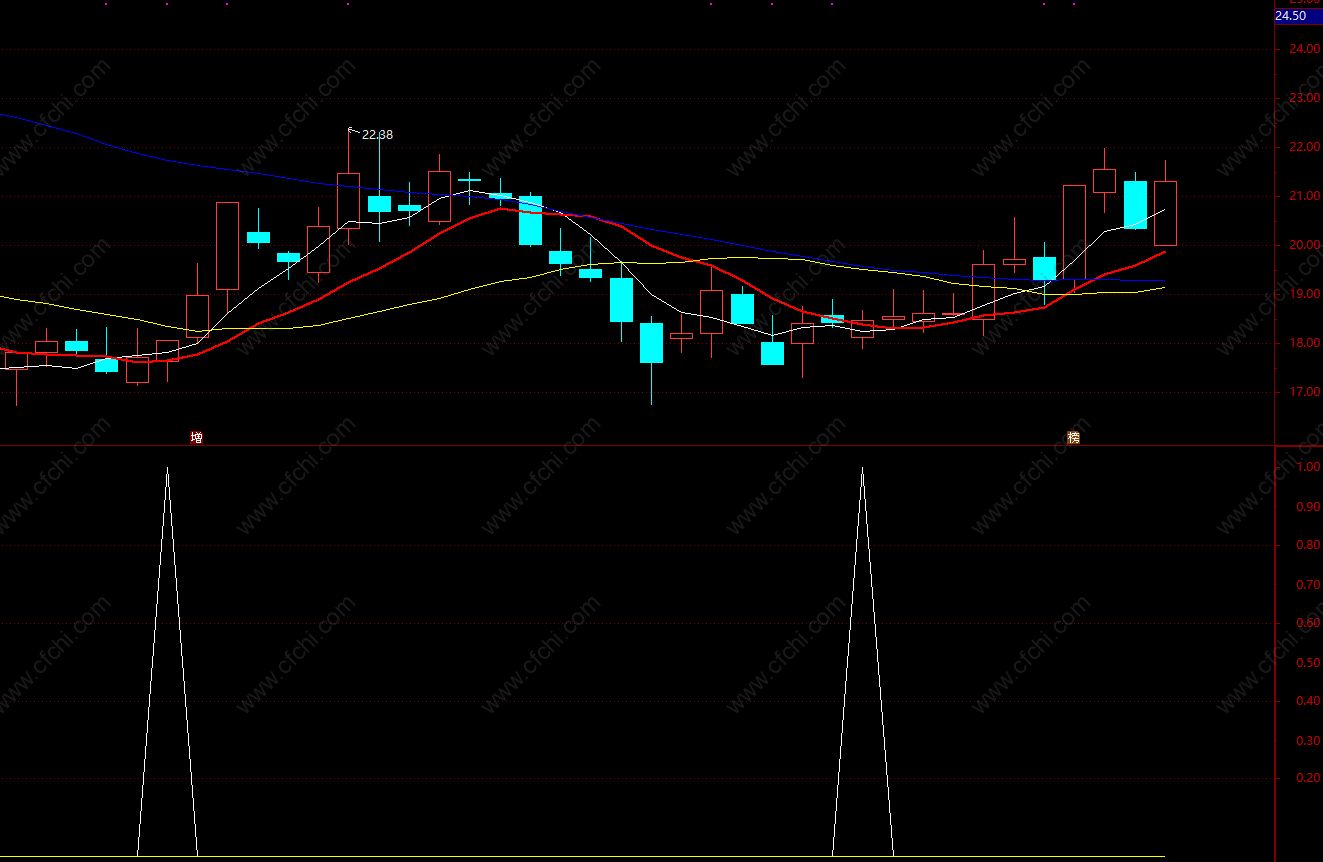Select the cyan candle with the lowest wick
Image resolution: width=1323 pixels, height=862 pixels.
(651, 343)
